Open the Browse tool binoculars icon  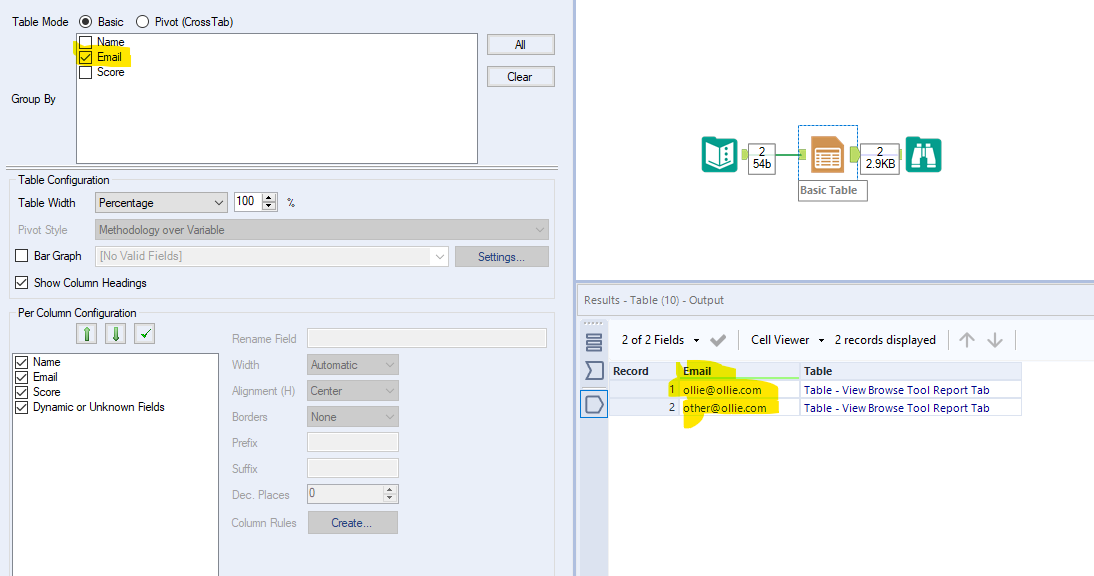tap(922, 156)
